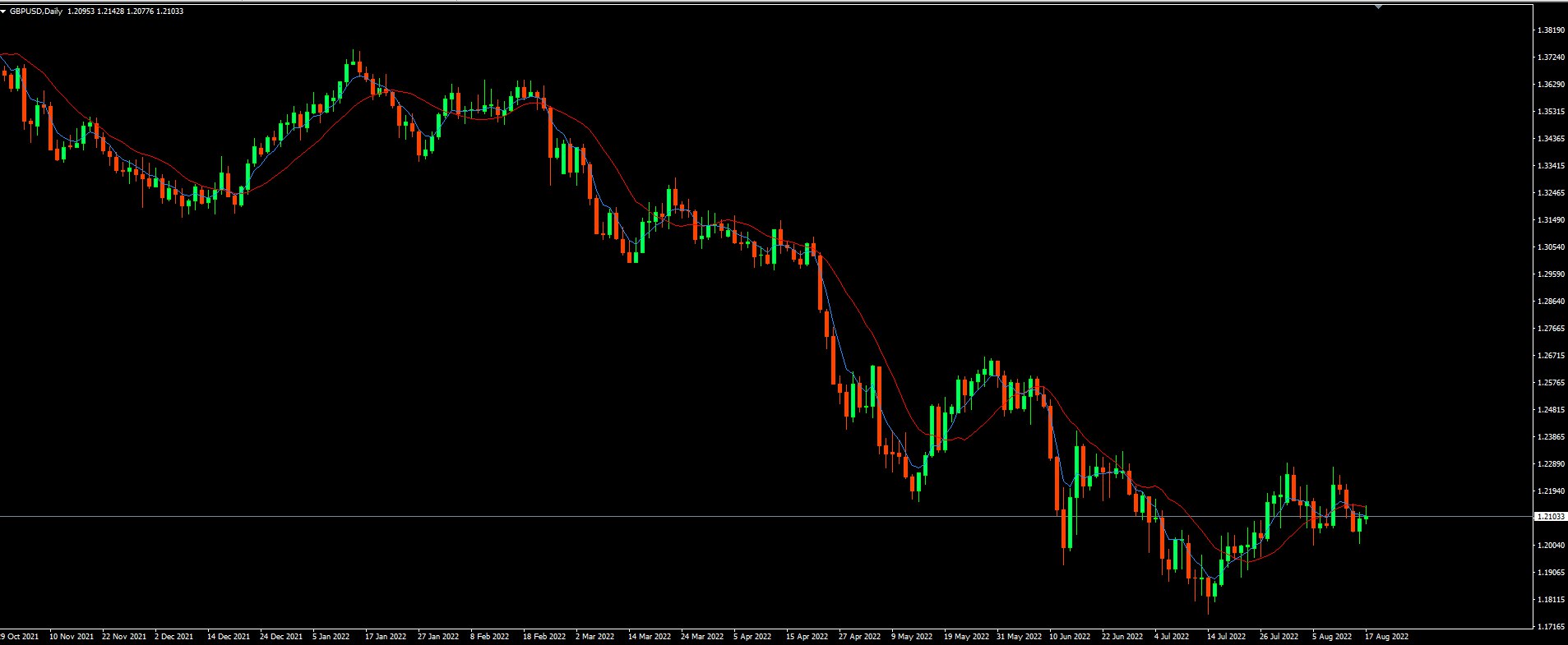Click the 5 Jan 2022 date label

point(331,637)
